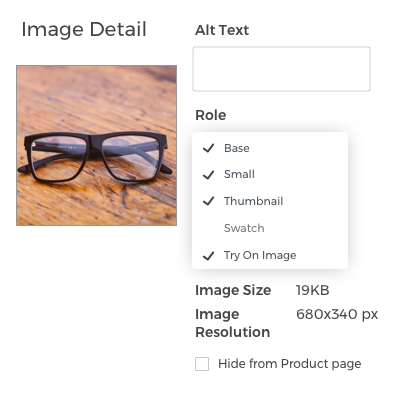Click the Image Detail heading
The width and height of the screenshot is (400, 400).
point(84,29)
